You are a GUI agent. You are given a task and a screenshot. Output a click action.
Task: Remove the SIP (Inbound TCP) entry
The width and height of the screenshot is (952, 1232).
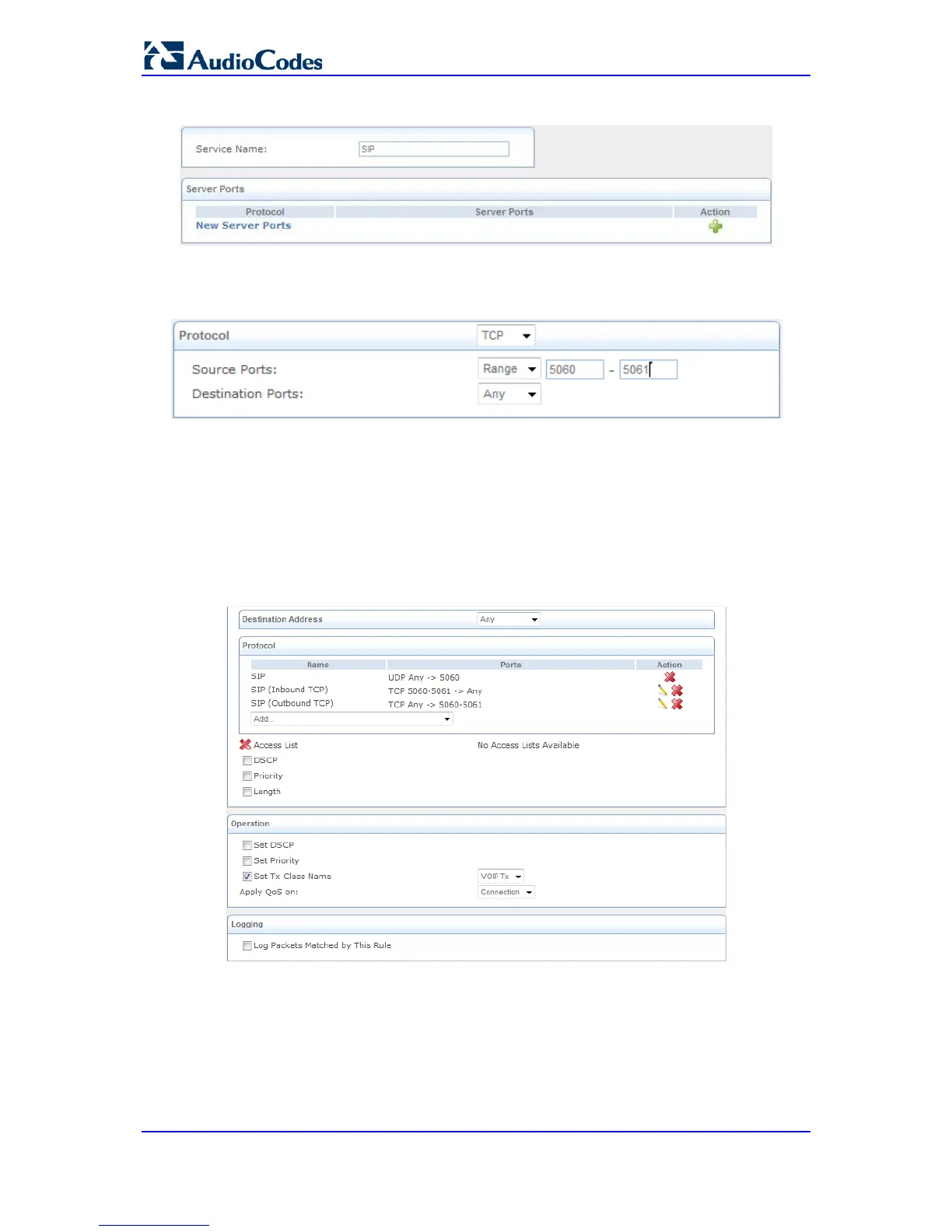click(x=677, y=691)
